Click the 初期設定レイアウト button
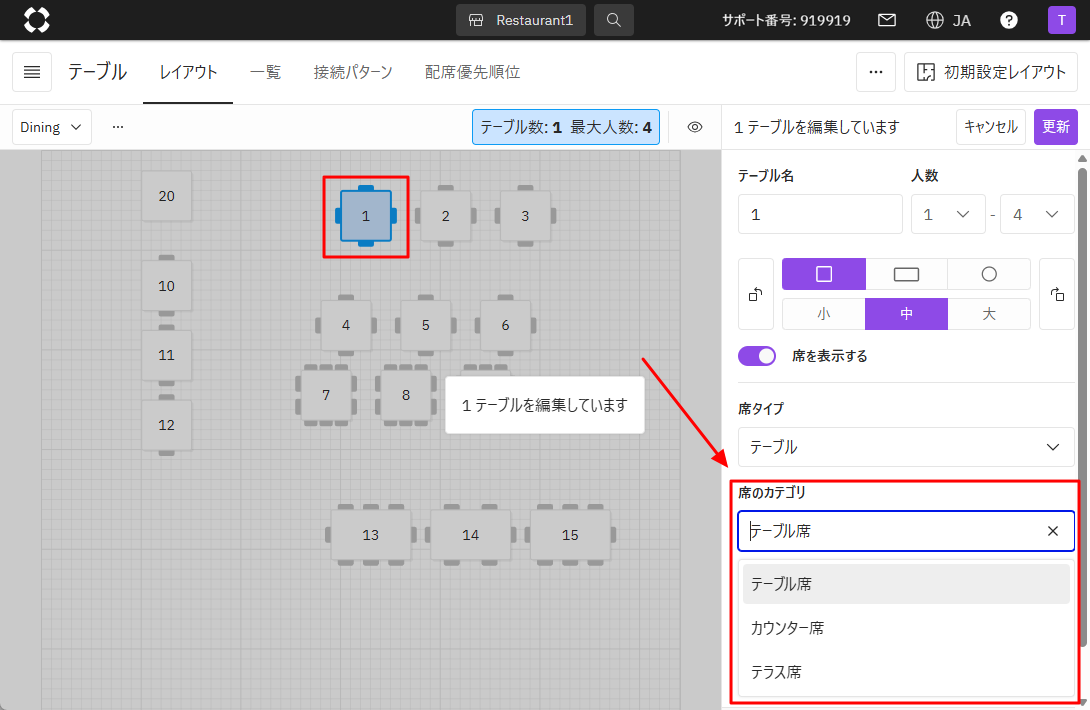Viewport: 1090px width, 710px height. (x=991, y=72)
